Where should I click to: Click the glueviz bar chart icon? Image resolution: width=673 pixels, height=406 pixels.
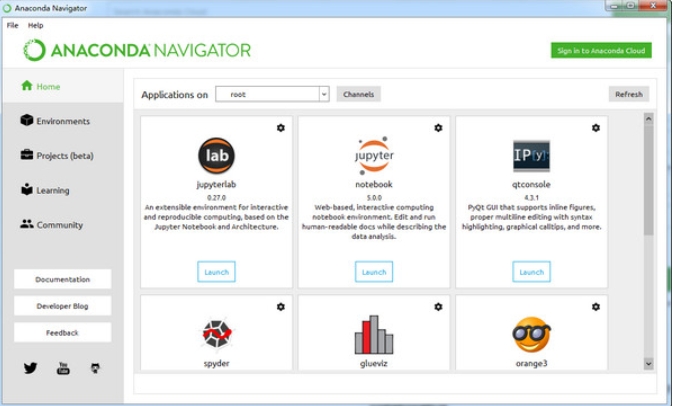click(374, 334)
